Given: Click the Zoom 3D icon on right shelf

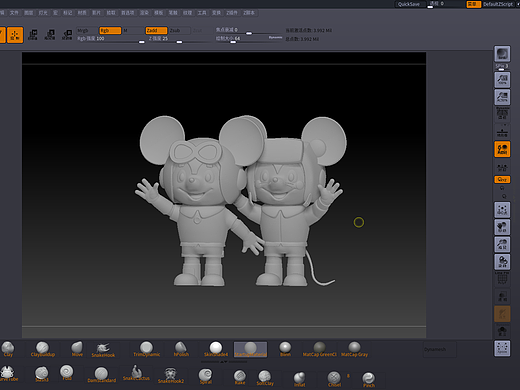Looking at the screenshot, I should pyautogui.click(x=502, y=245).
